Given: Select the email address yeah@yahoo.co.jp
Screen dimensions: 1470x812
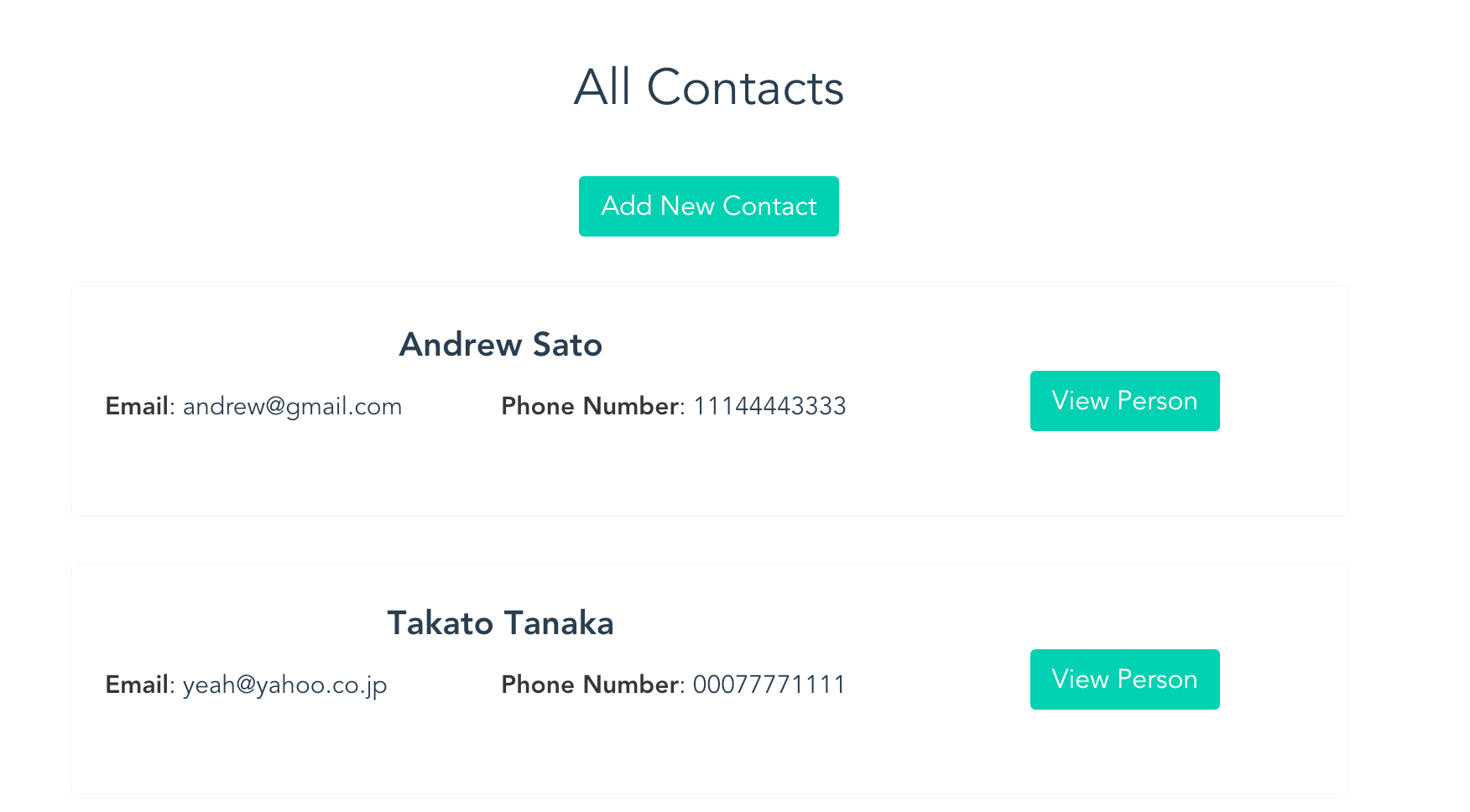Looking at the screenshot, I should click(284, 685).
